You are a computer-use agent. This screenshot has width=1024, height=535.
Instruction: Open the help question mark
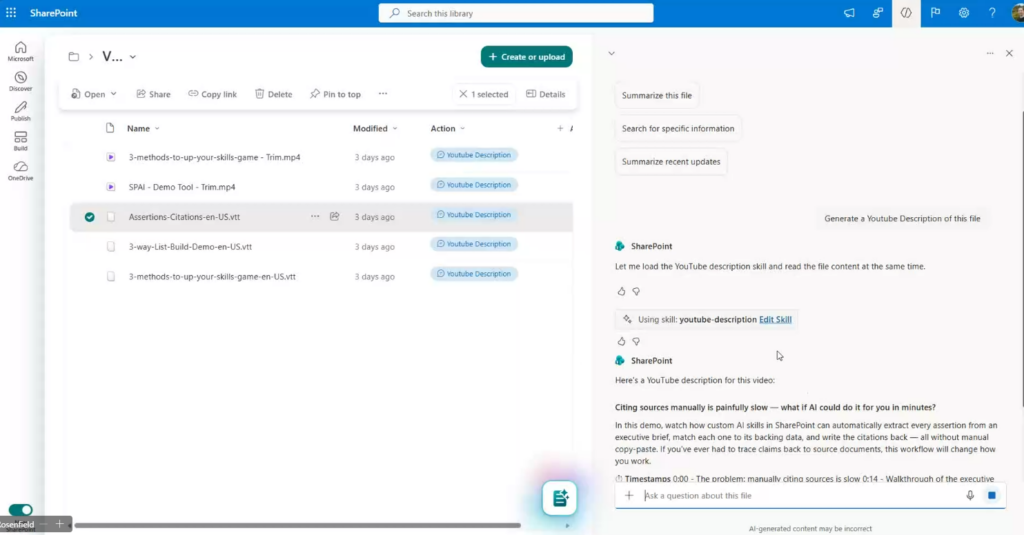(992, 13)
